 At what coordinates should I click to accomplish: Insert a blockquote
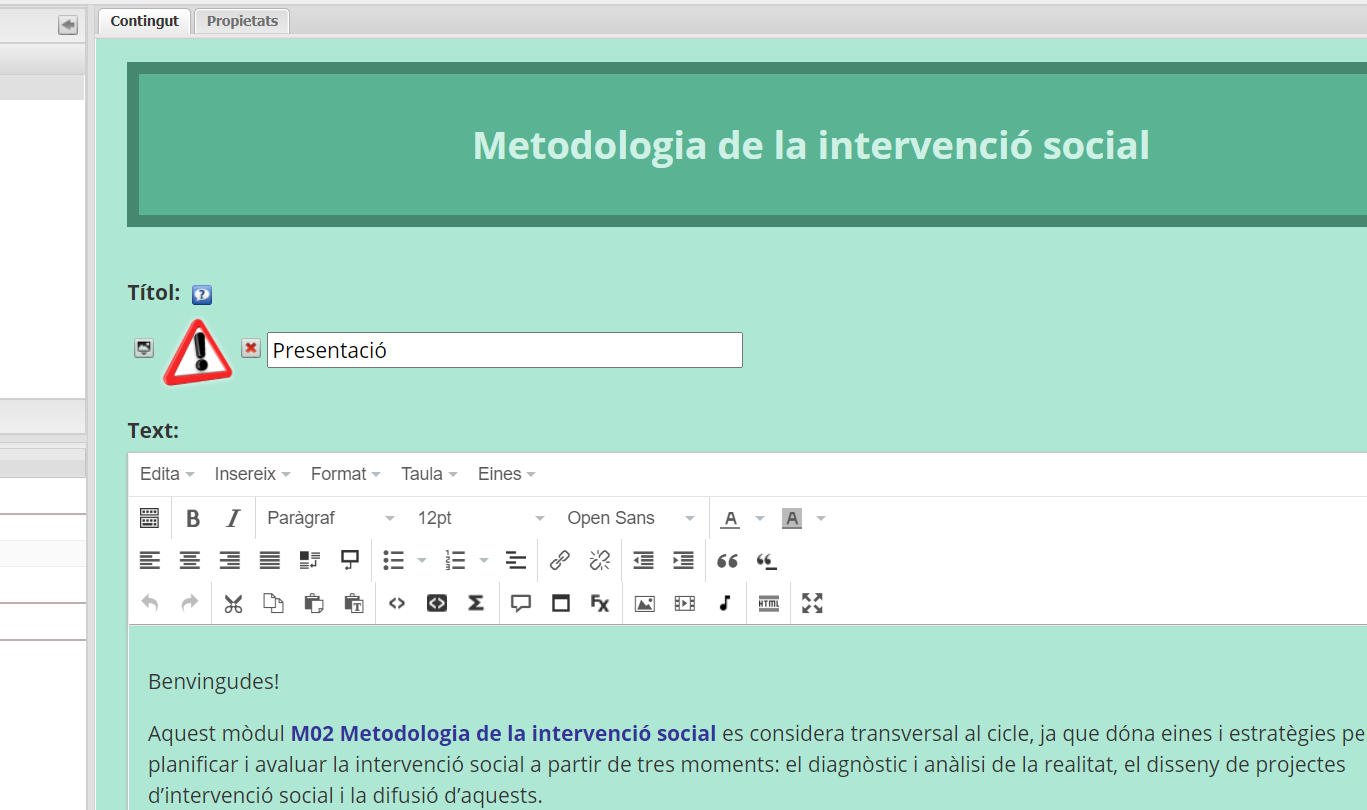[x=727, y=560]
